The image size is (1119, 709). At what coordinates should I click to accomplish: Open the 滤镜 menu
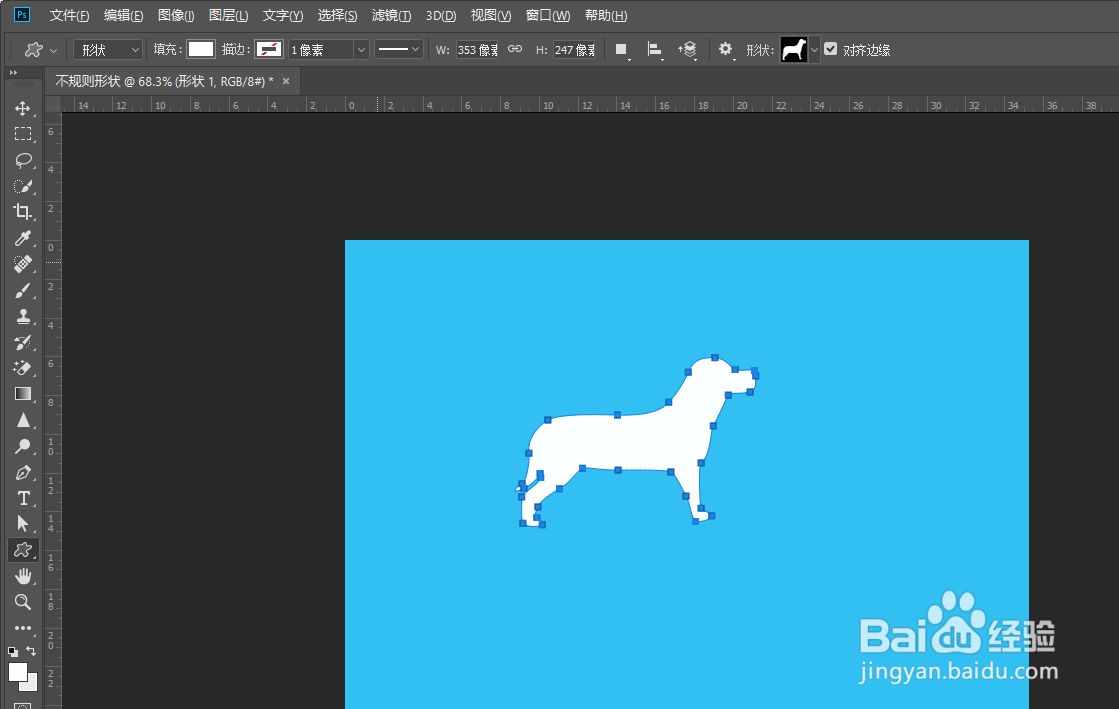391,15
